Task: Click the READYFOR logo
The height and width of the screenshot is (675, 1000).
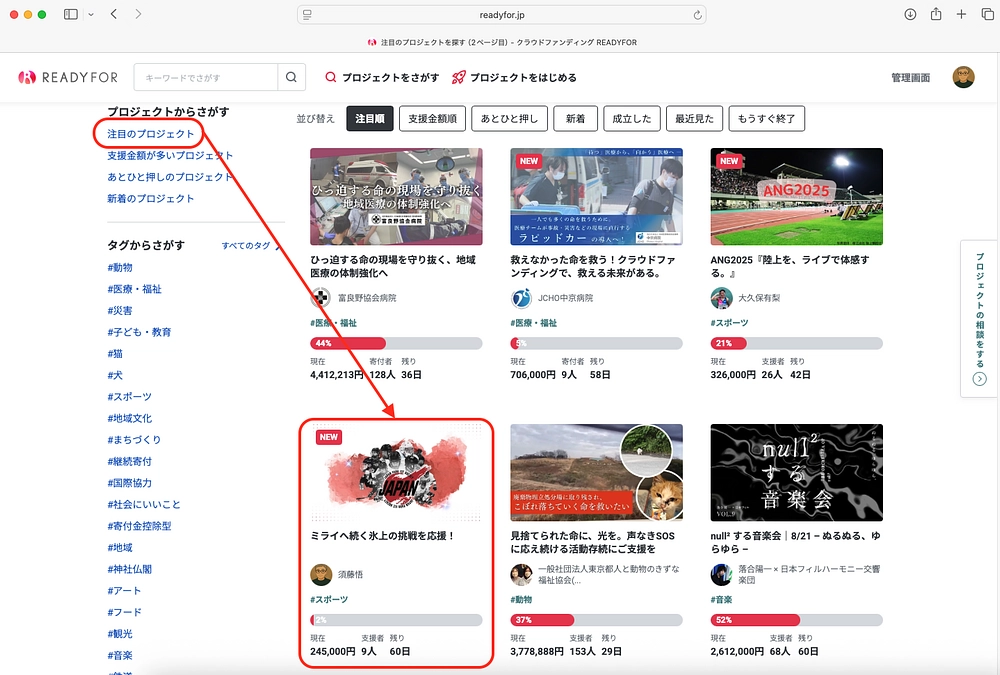Action: [67, 78]
